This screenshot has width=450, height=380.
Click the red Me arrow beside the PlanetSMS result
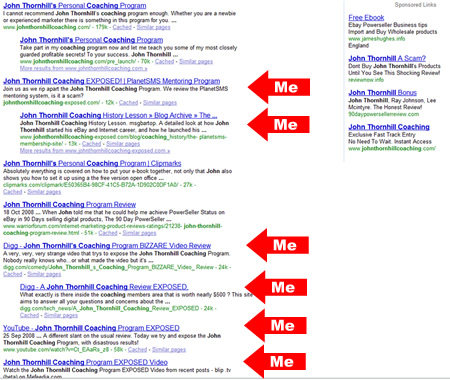click(279, 87)
